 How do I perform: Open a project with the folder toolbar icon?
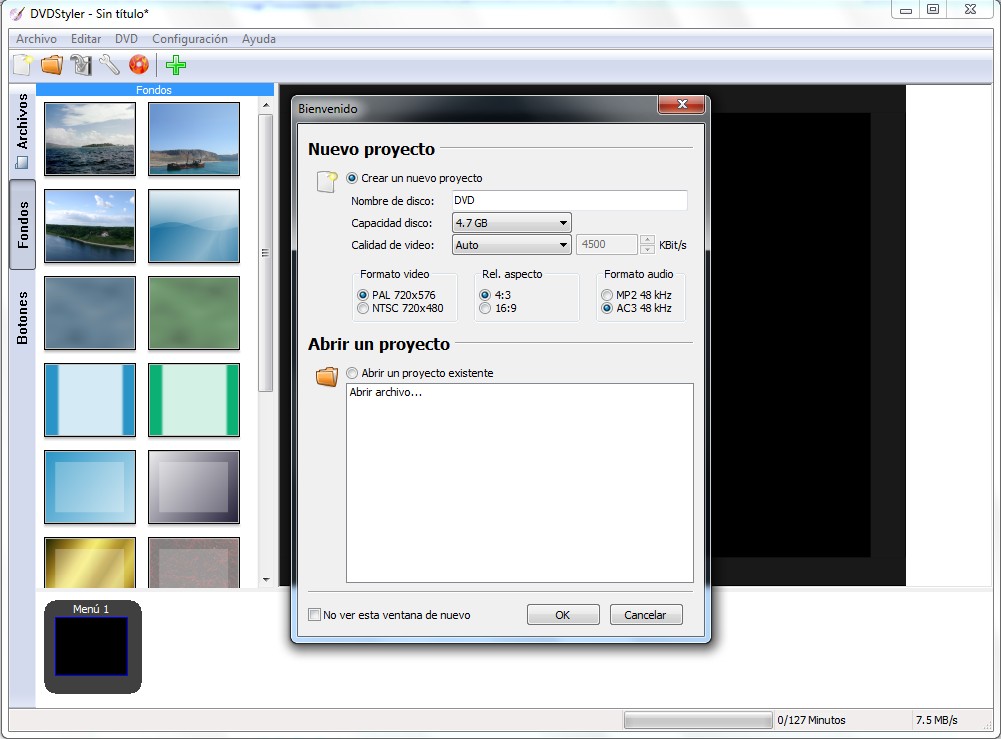(x=52, y=65)
